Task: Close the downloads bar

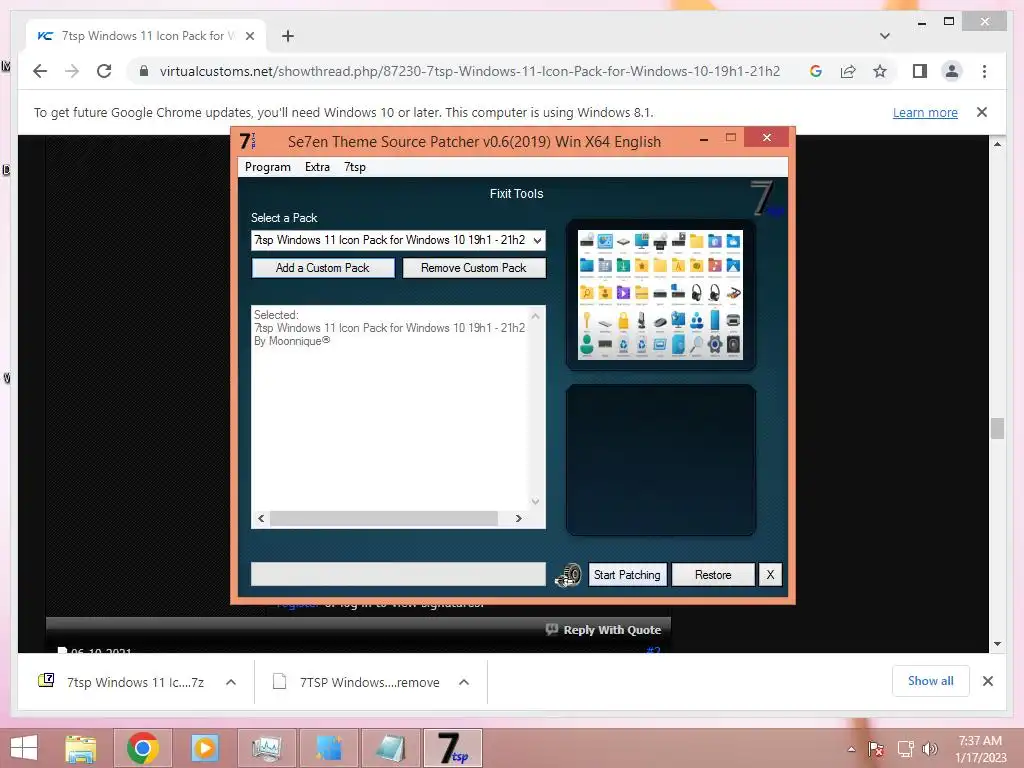Action: click(987, 681)
